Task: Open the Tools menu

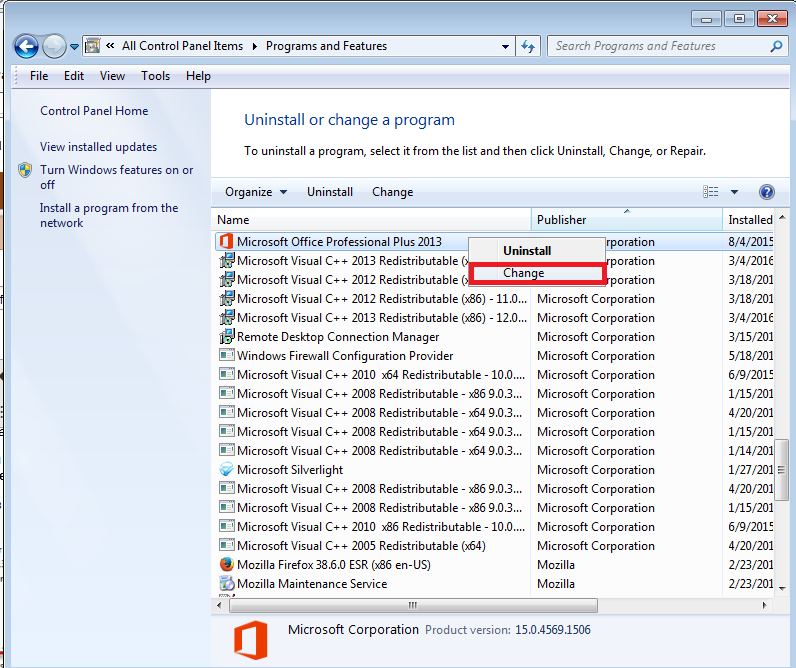Action: (x=155, y=76)
